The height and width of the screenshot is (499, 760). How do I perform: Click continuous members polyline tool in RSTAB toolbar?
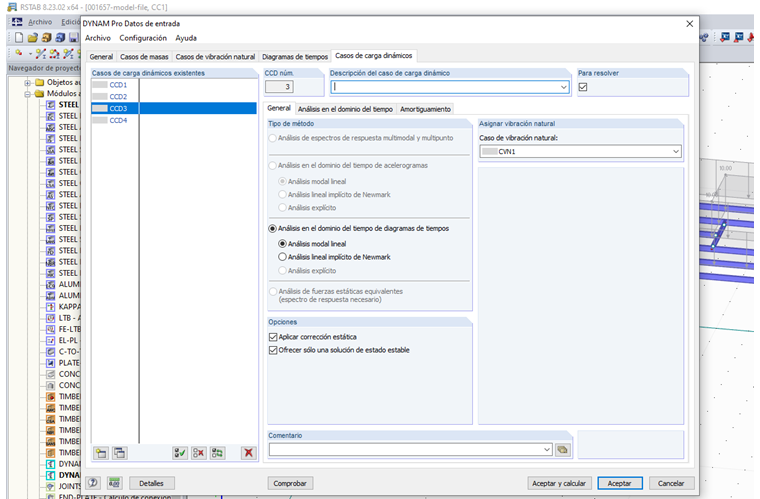point(55,53)
